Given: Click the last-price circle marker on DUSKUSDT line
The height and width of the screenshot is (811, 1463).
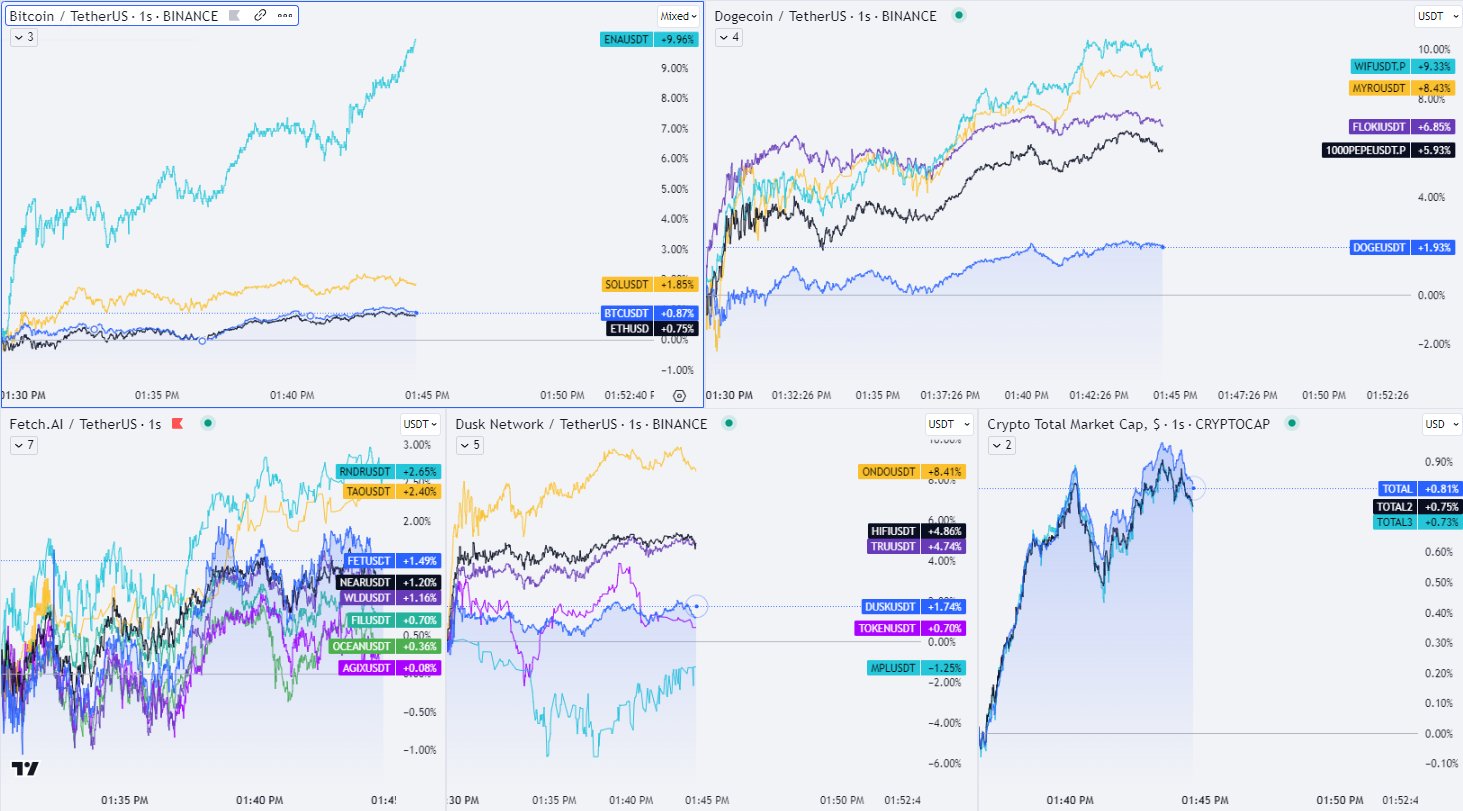Looking at the screenshot, I should (696, 606).
